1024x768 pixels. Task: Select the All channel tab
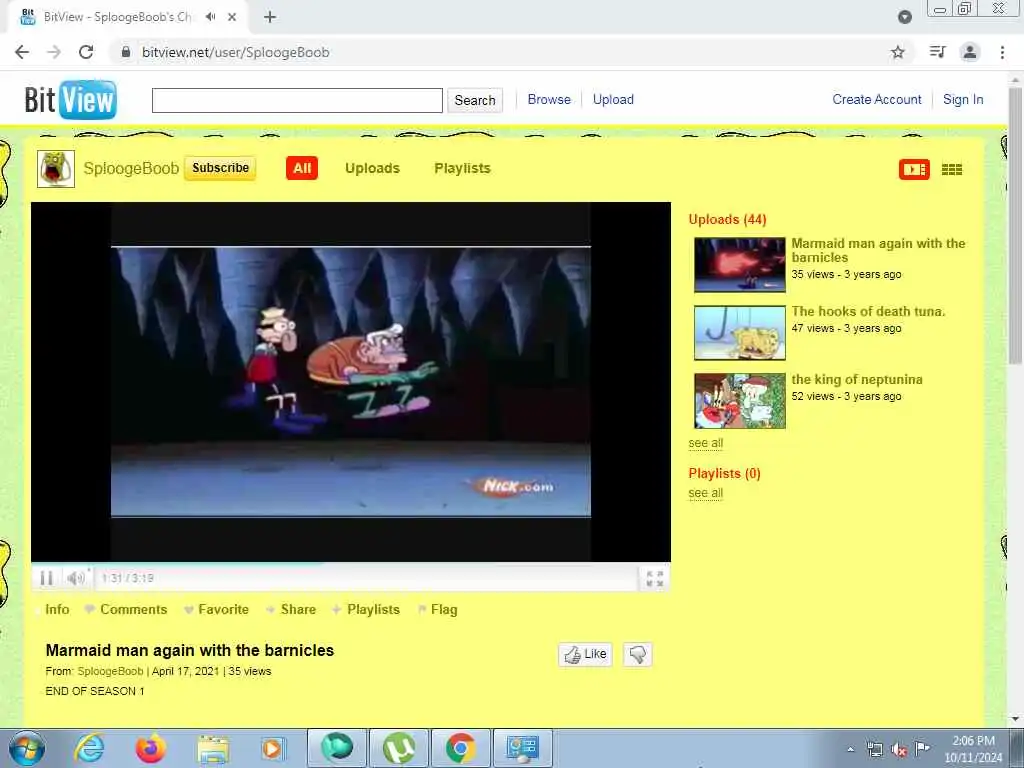point(302,168)
